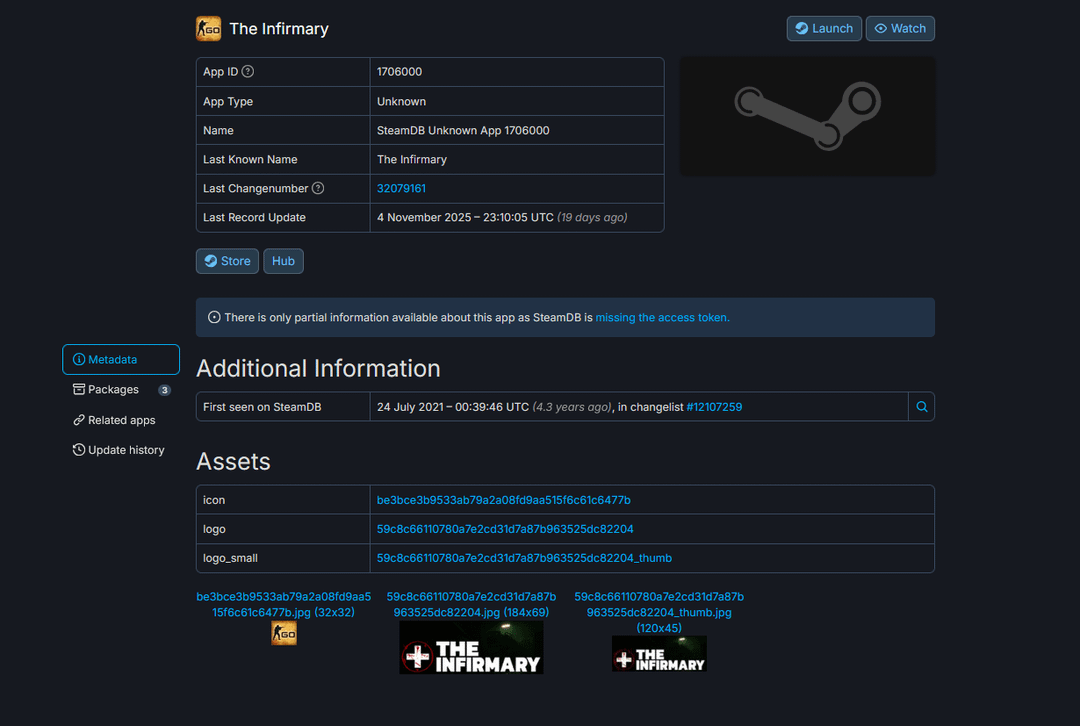Image resolution: width=1080 pixels, height=726 pixels.
Task: Open the Last Changenumber help question mark
Action: tap(318, 188)
